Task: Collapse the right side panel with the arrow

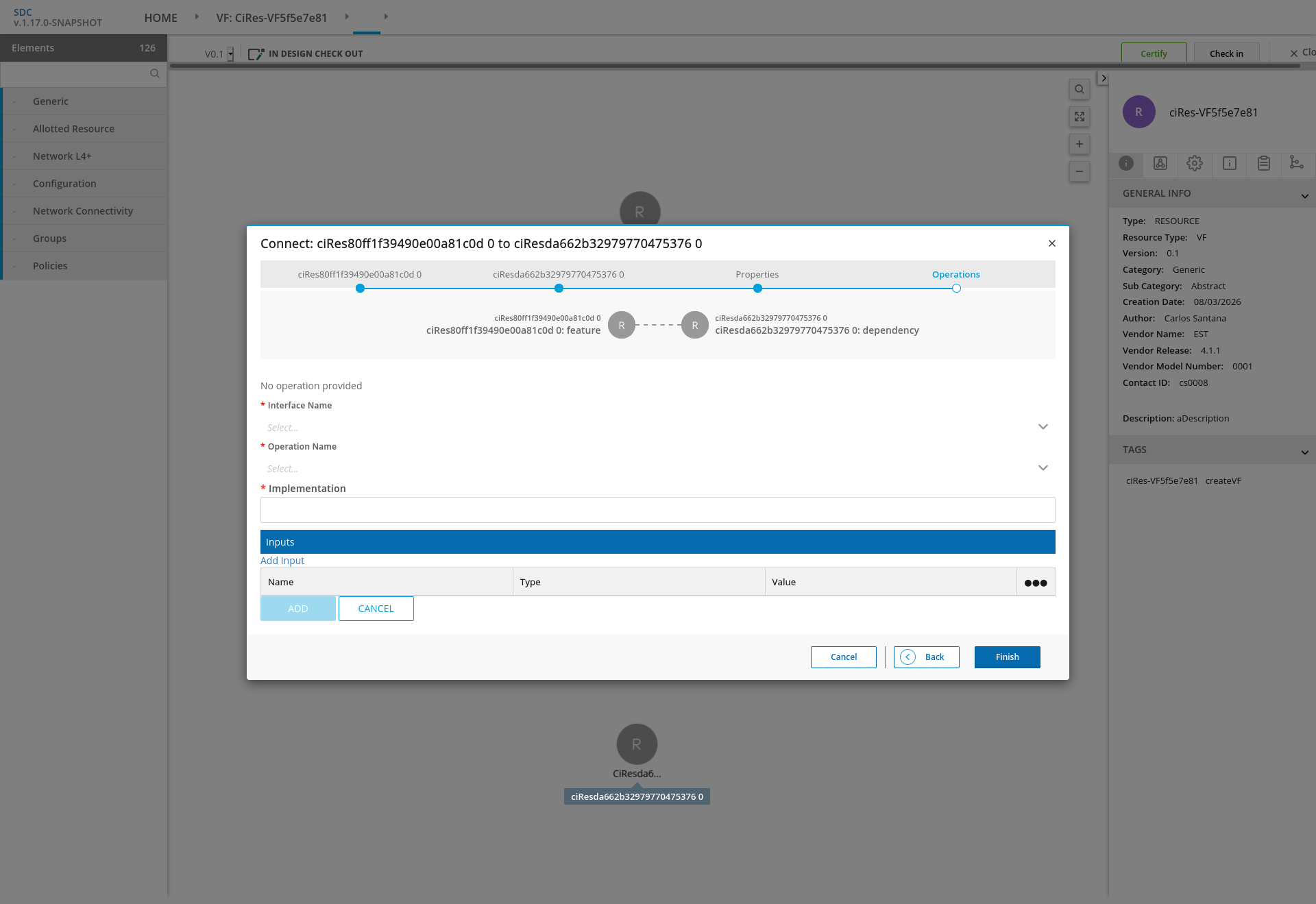Action: (1103, 78)
